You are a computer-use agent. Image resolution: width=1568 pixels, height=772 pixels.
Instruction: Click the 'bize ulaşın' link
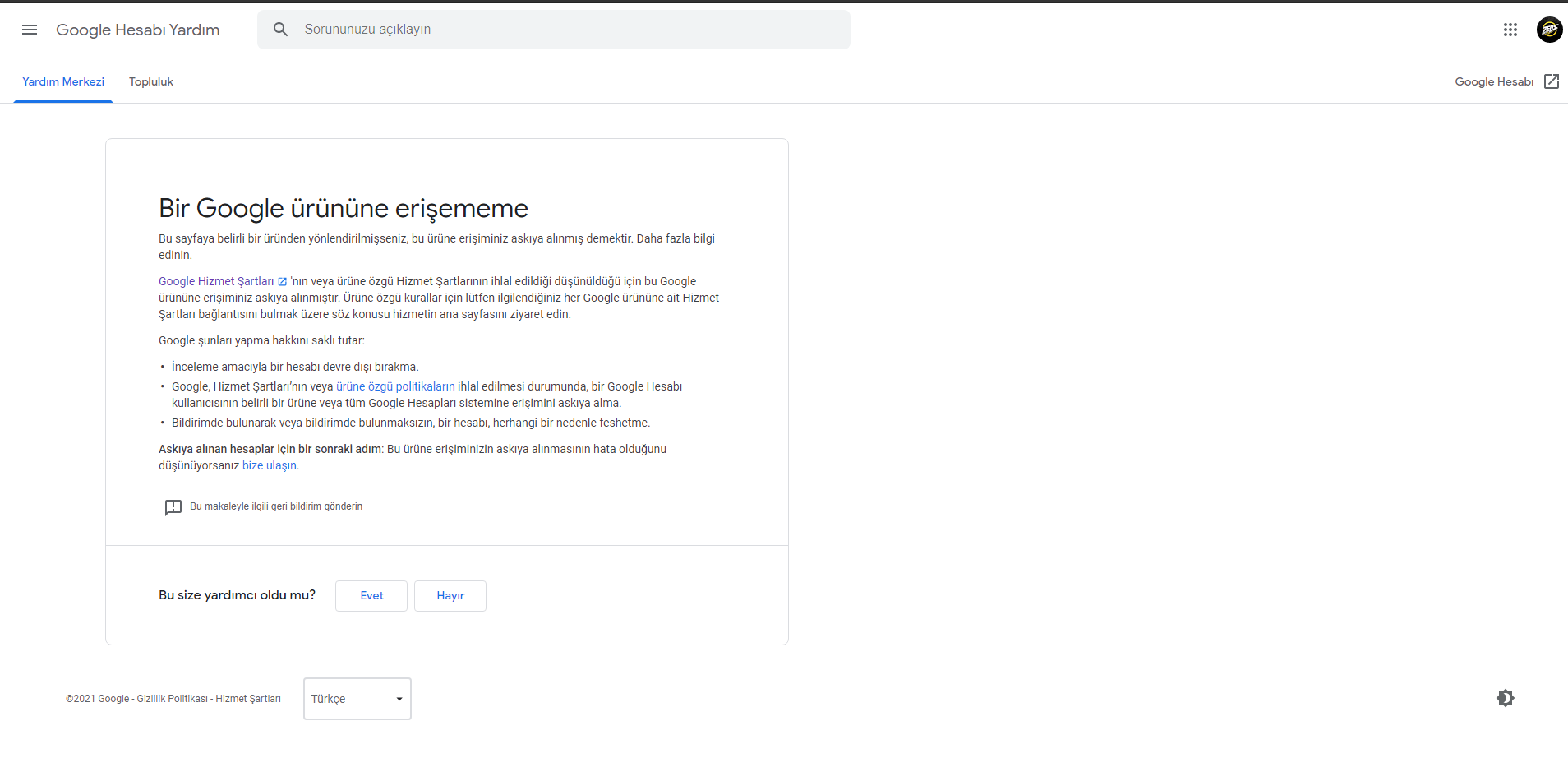pyautogui.click(x=270, y=465)
